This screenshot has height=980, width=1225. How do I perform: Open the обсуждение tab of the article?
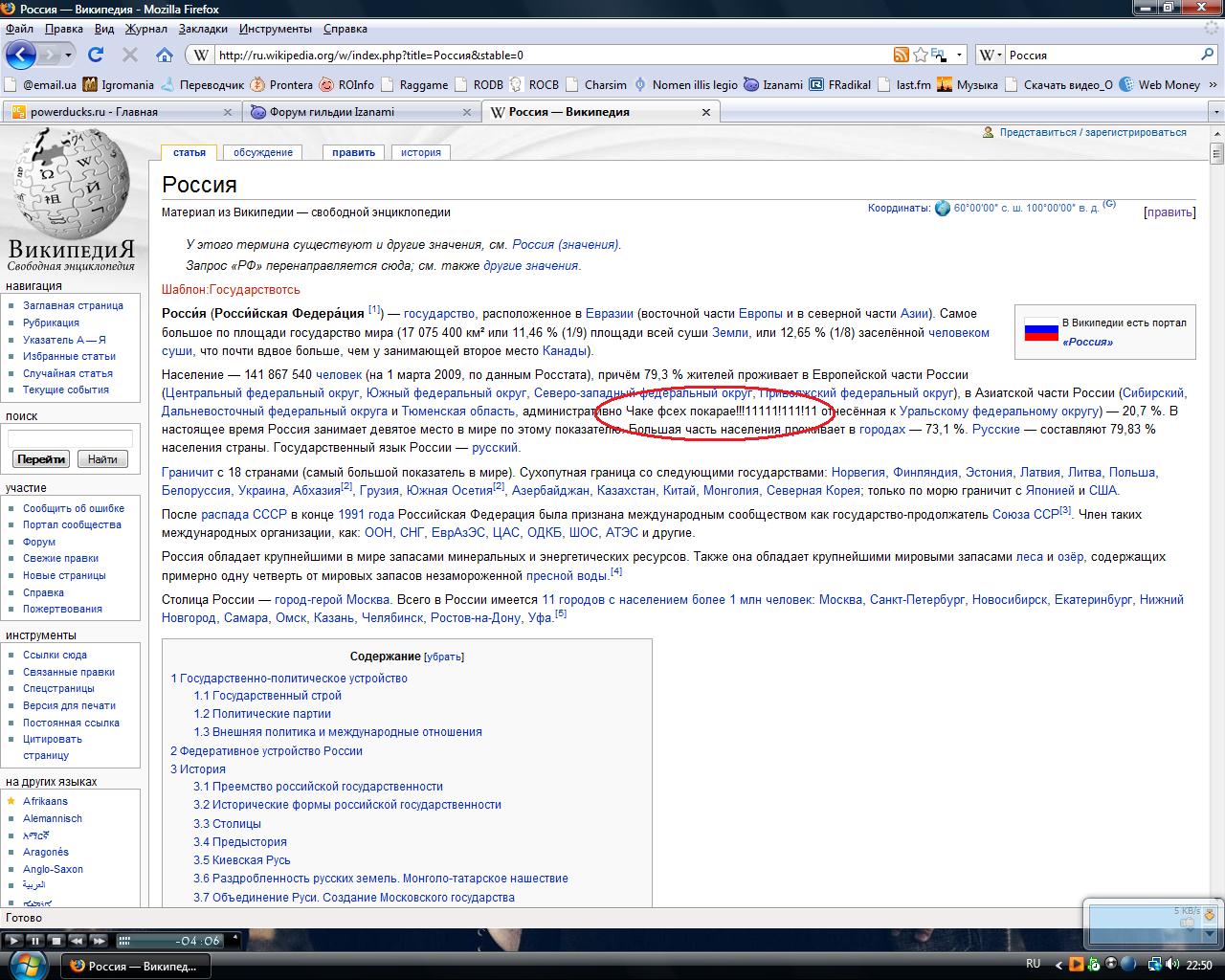click(x=263, y=152)
